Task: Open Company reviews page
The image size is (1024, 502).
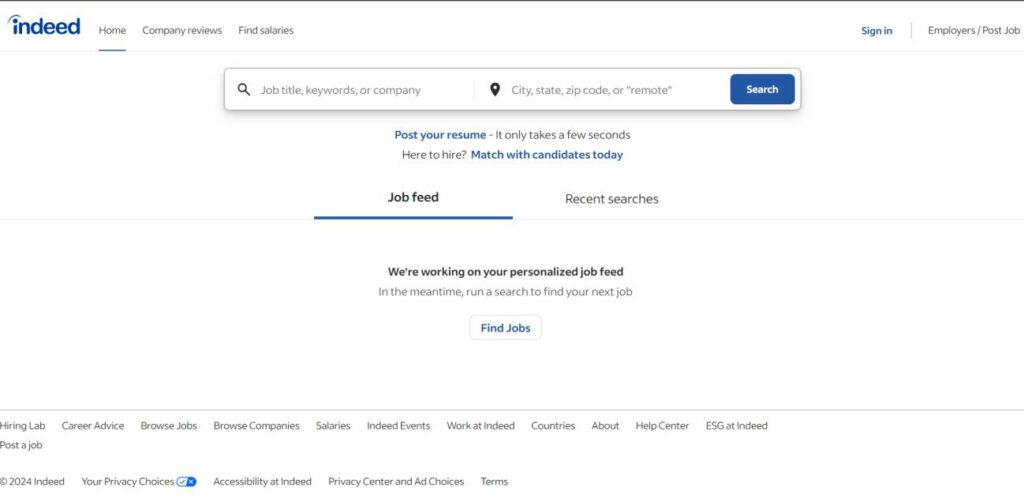Action: [182, 30]
